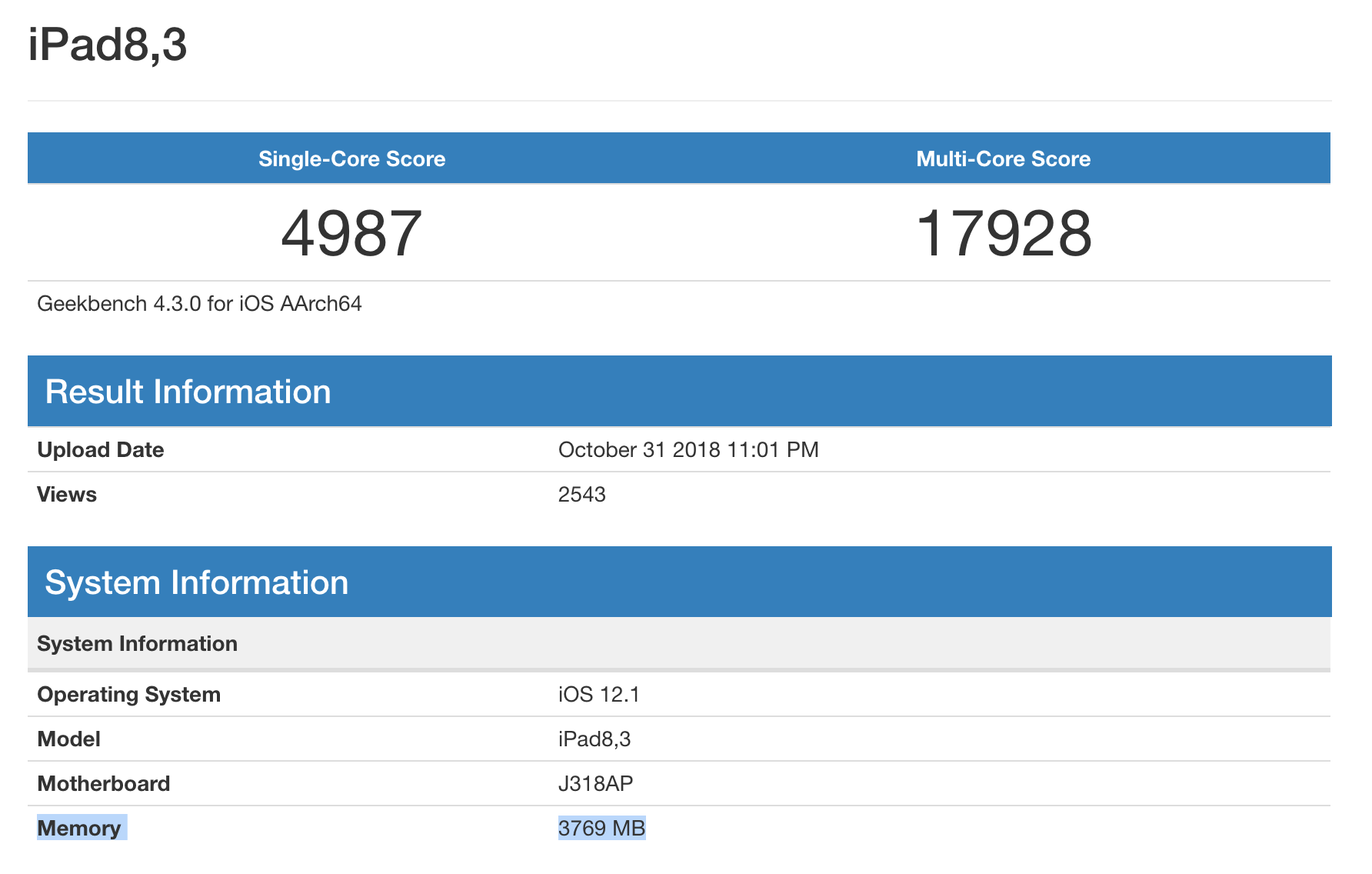The image size is (1372, 874).
Task: Select the iOS 12.1 value
Action: (x=599, y=695)
